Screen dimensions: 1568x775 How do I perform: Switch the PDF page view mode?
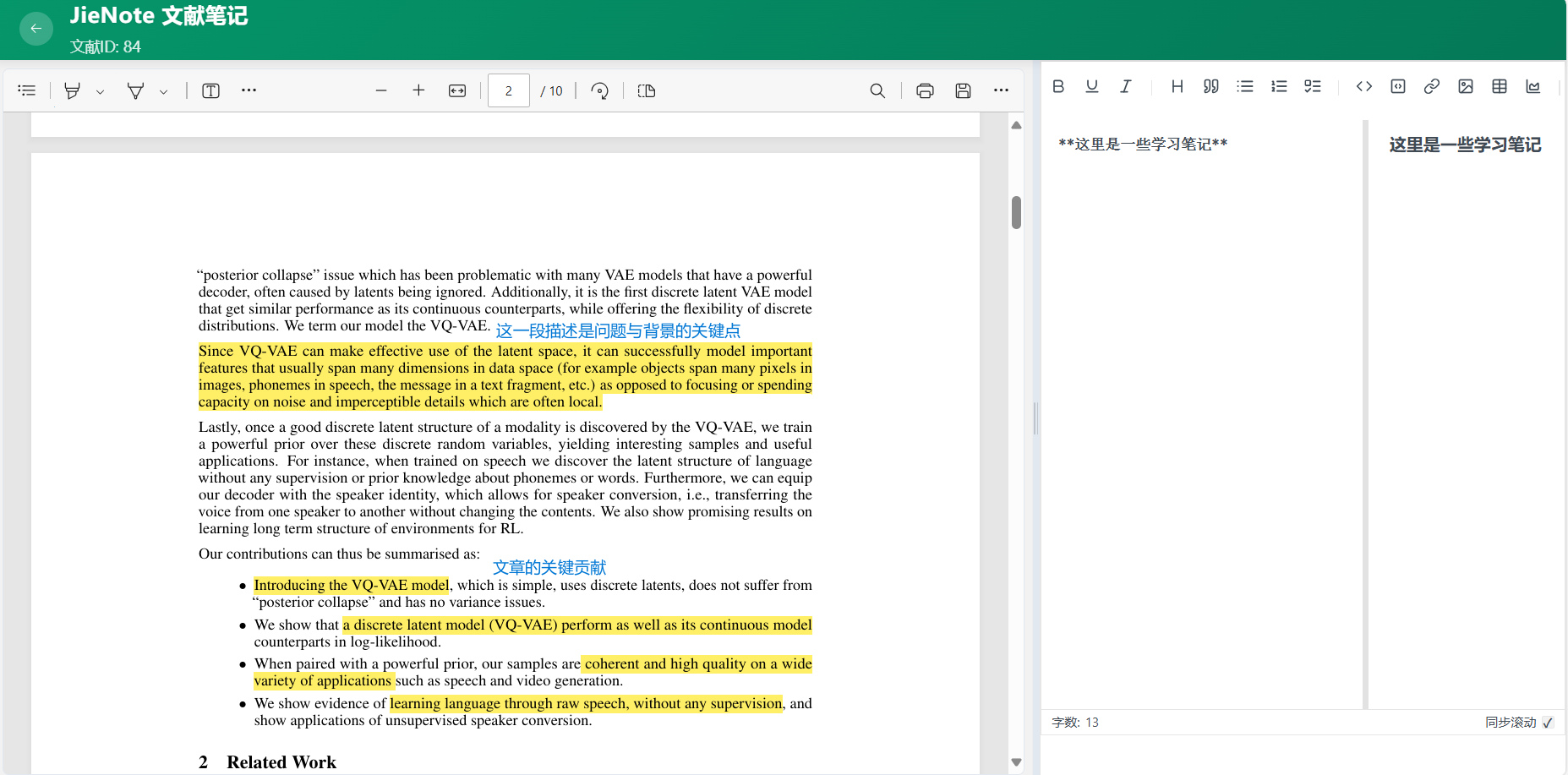coord(647,90)
